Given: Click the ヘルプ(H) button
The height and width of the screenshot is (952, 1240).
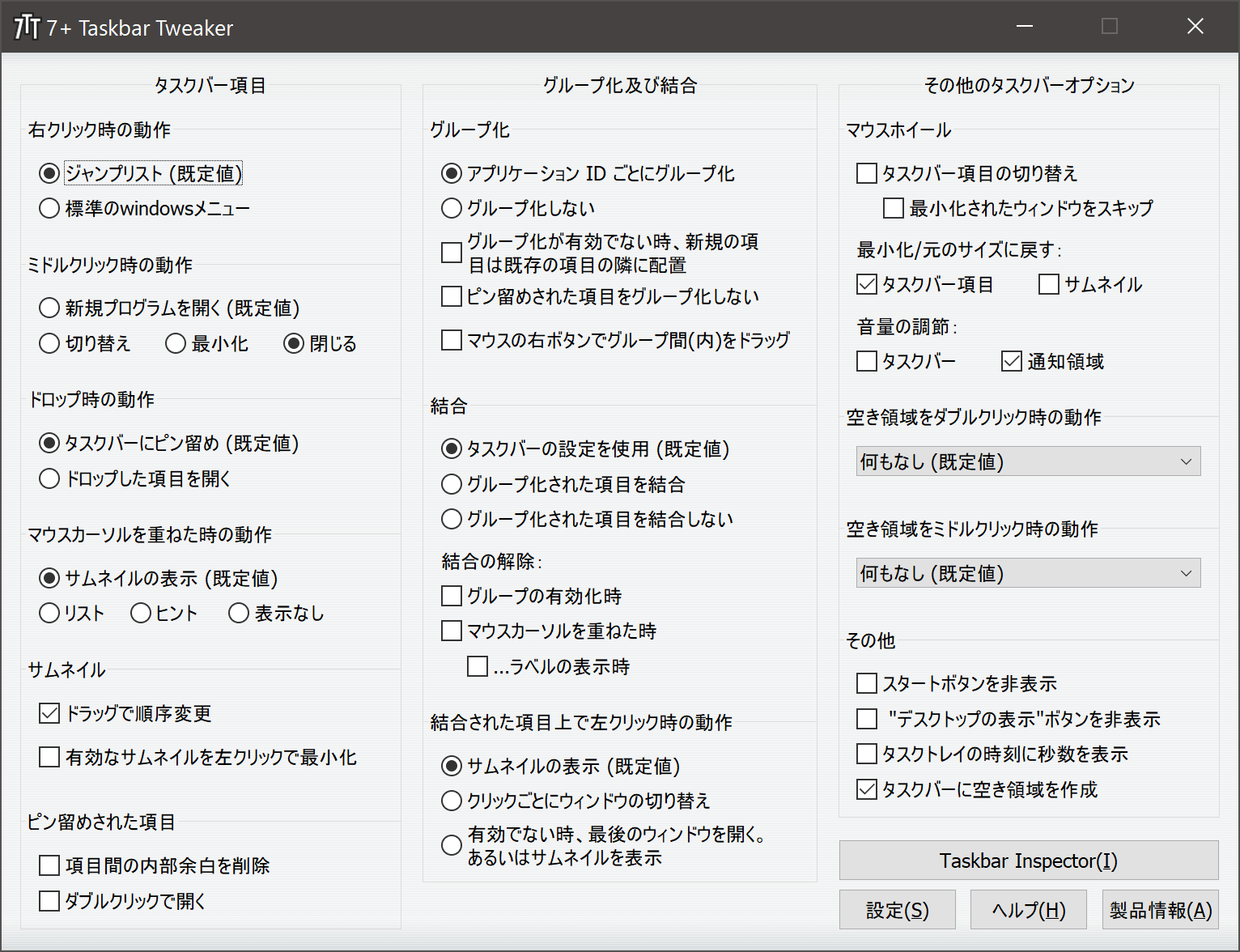Looking at the screenshot, I should pyautogui.click(x=1029, y=910).
